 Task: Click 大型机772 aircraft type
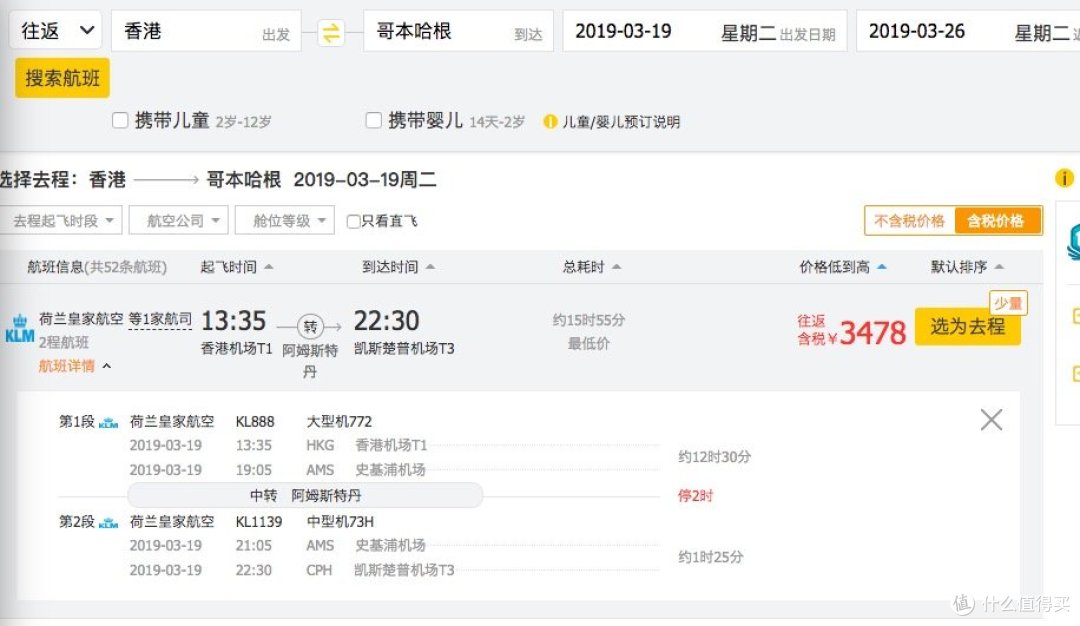(340, 421)
